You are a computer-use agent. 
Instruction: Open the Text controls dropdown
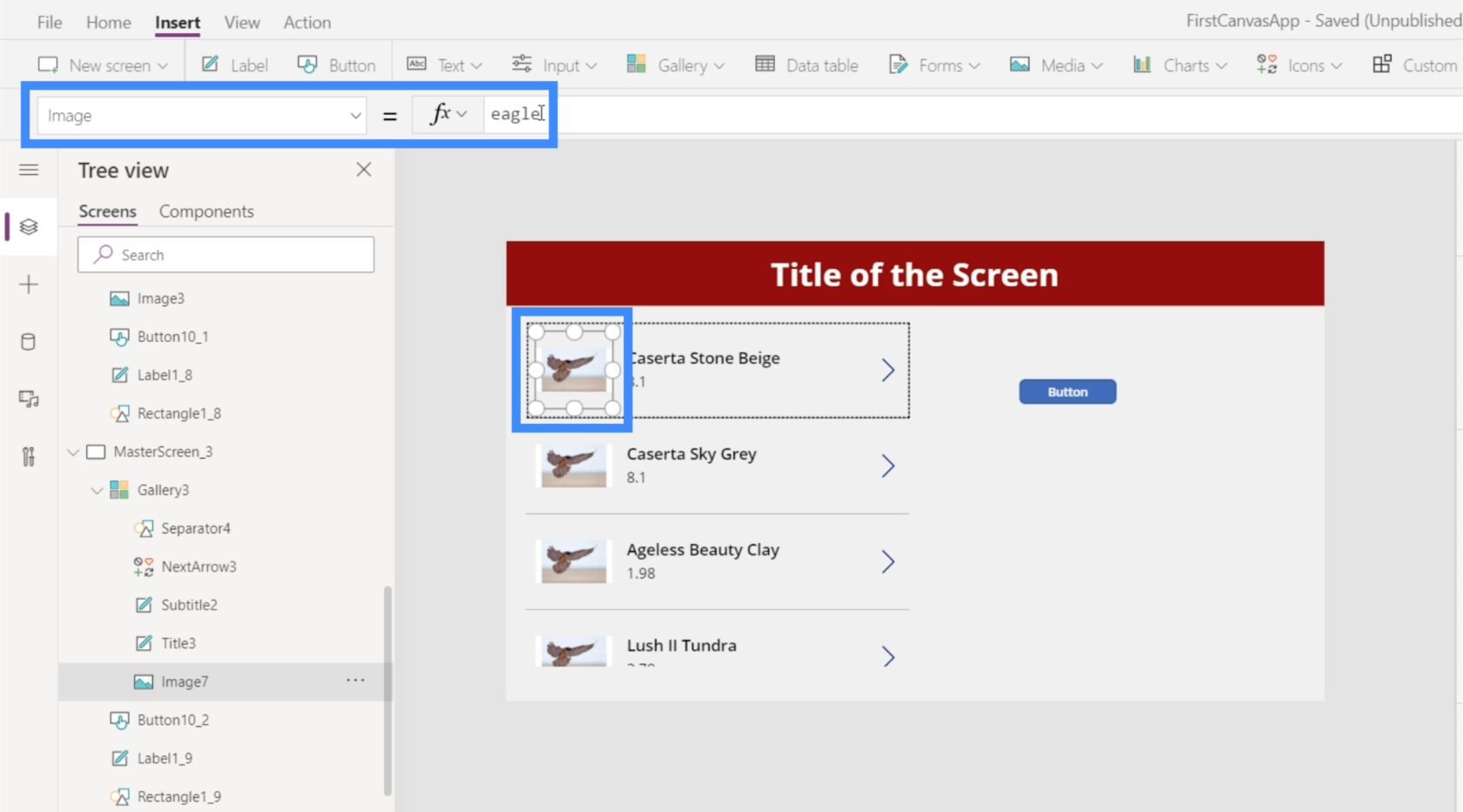tap(444, 65)
